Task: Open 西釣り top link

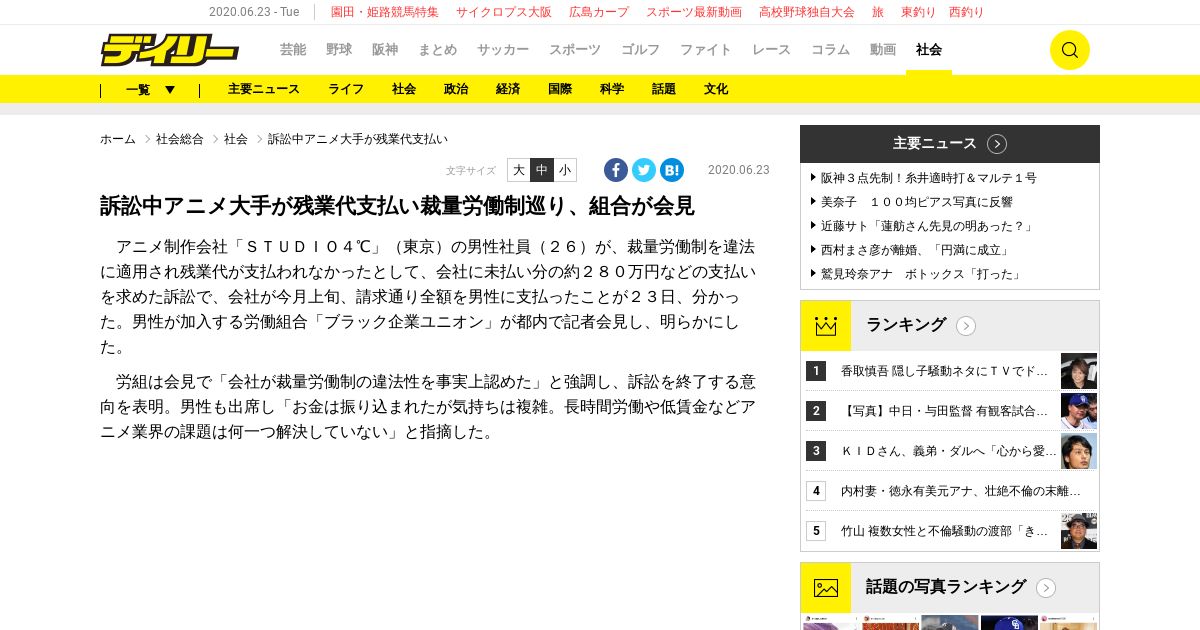Action: (x=966, y=12)
